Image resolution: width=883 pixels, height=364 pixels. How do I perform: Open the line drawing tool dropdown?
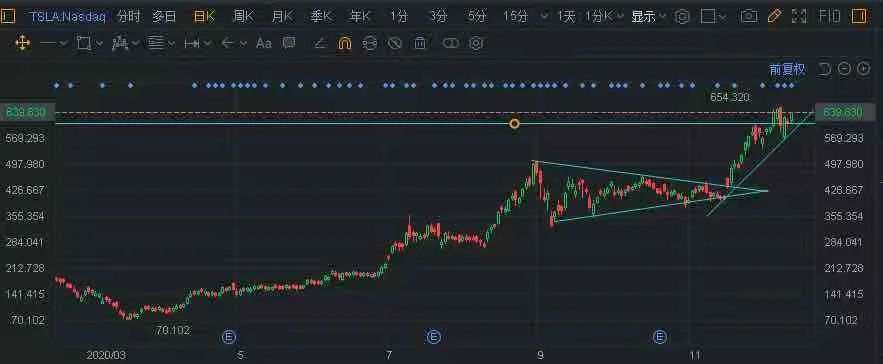tap(54, 43)
